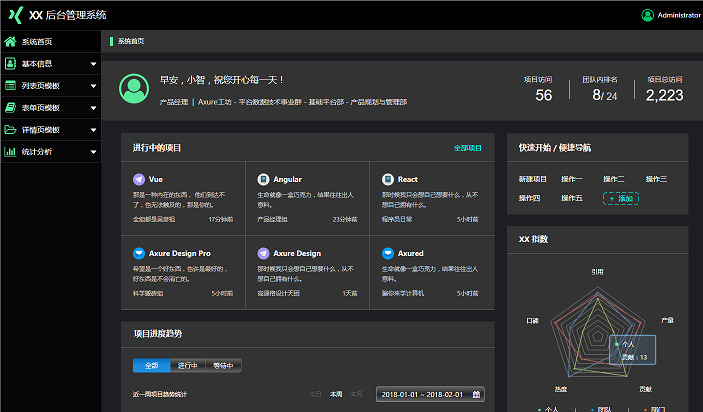Click the Administrator avatar icon
The image size is (703, 412).
coord(647,15)
